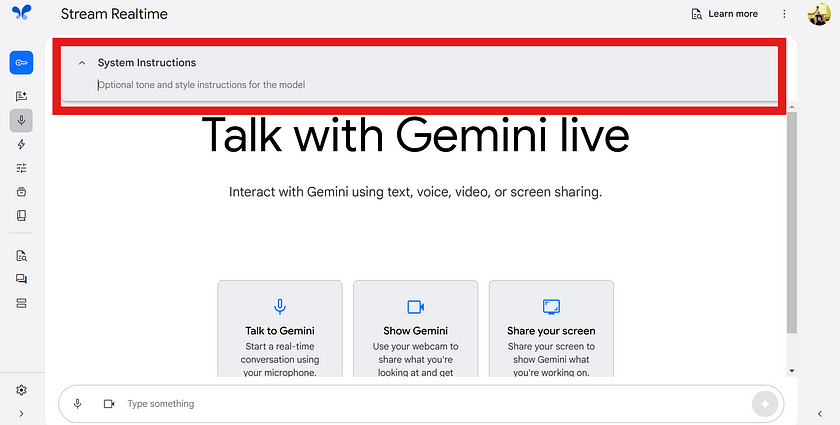Open Settings gear in sidebar
This screenshot has height=425, width=840.
pyautogui.click(x=21, y=390)
